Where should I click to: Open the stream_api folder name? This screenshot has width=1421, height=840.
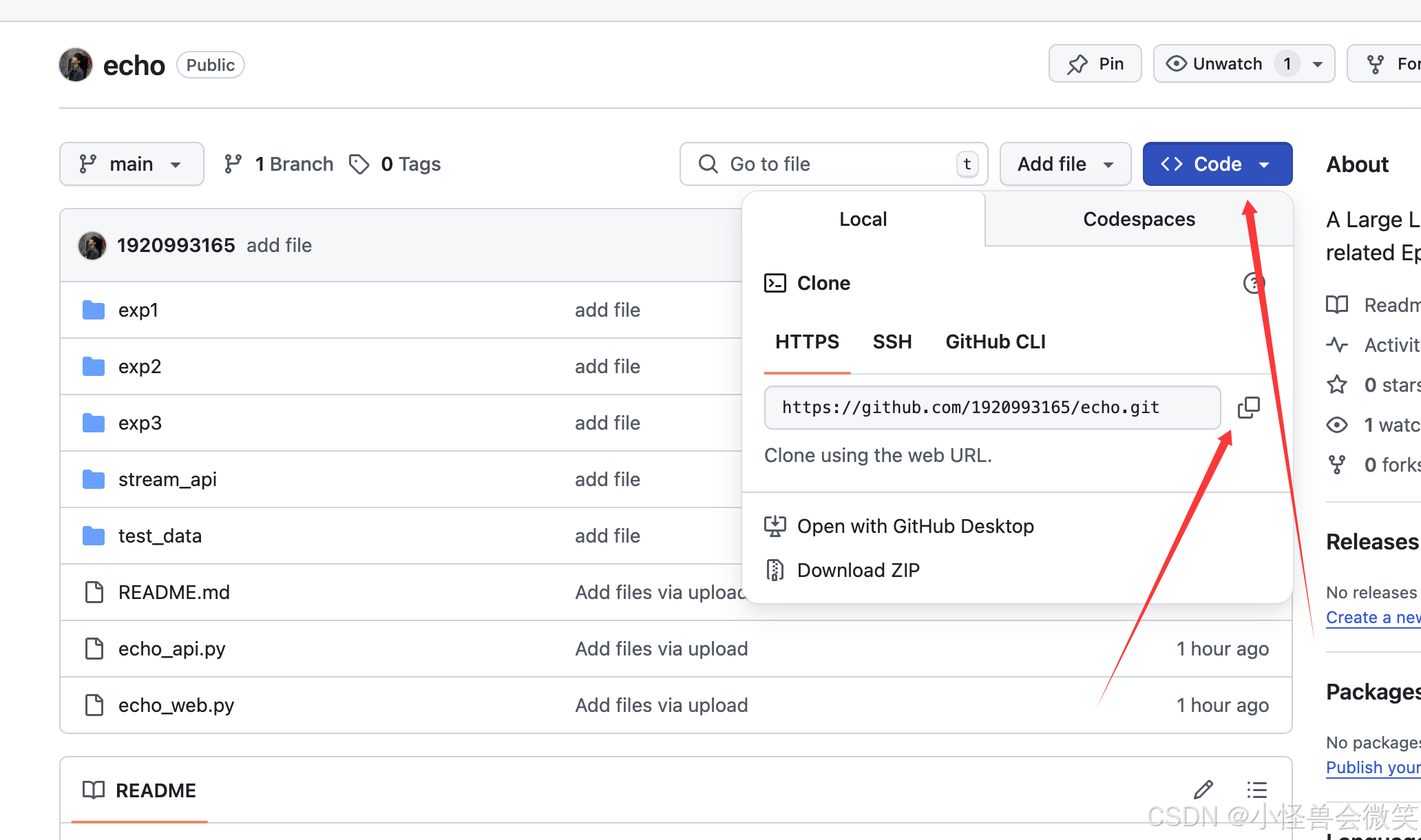167,480
